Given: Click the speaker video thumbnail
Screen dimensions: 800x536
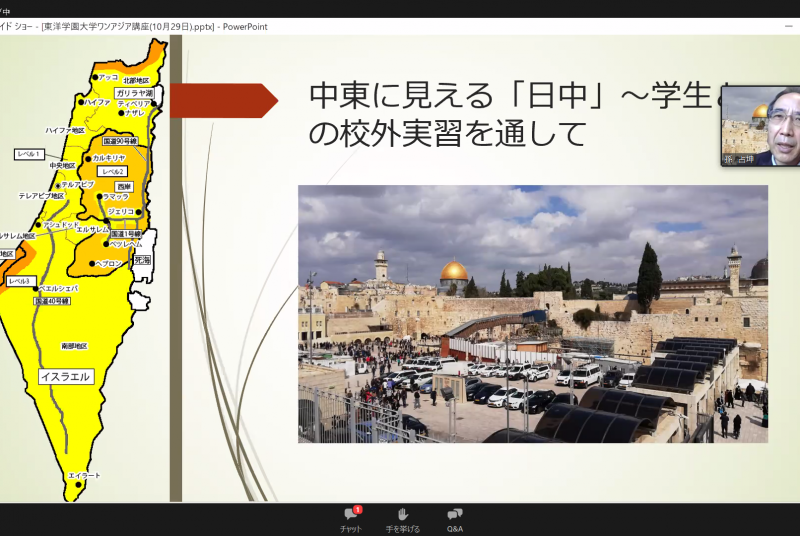Looking at the screenshot, I should [760, 126].
